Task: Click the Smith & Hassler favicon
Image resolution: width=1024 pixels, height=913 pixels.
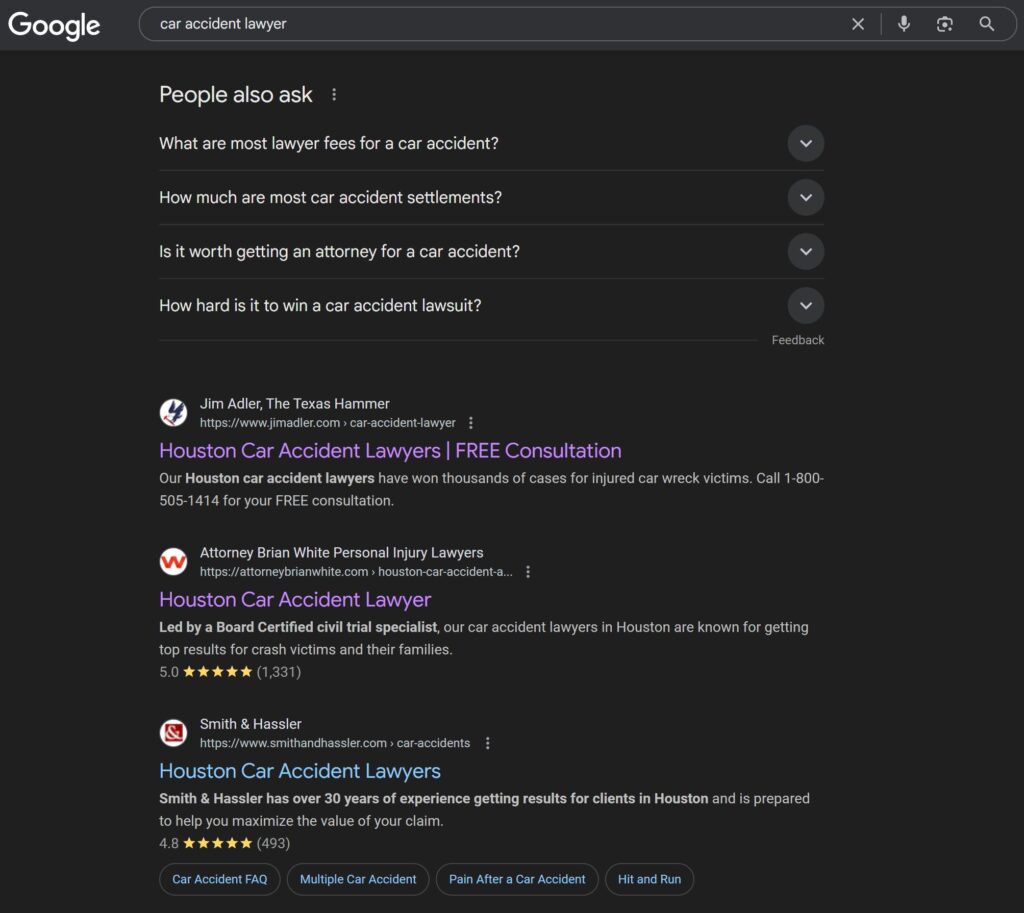Action: click(x=174, y=733)
